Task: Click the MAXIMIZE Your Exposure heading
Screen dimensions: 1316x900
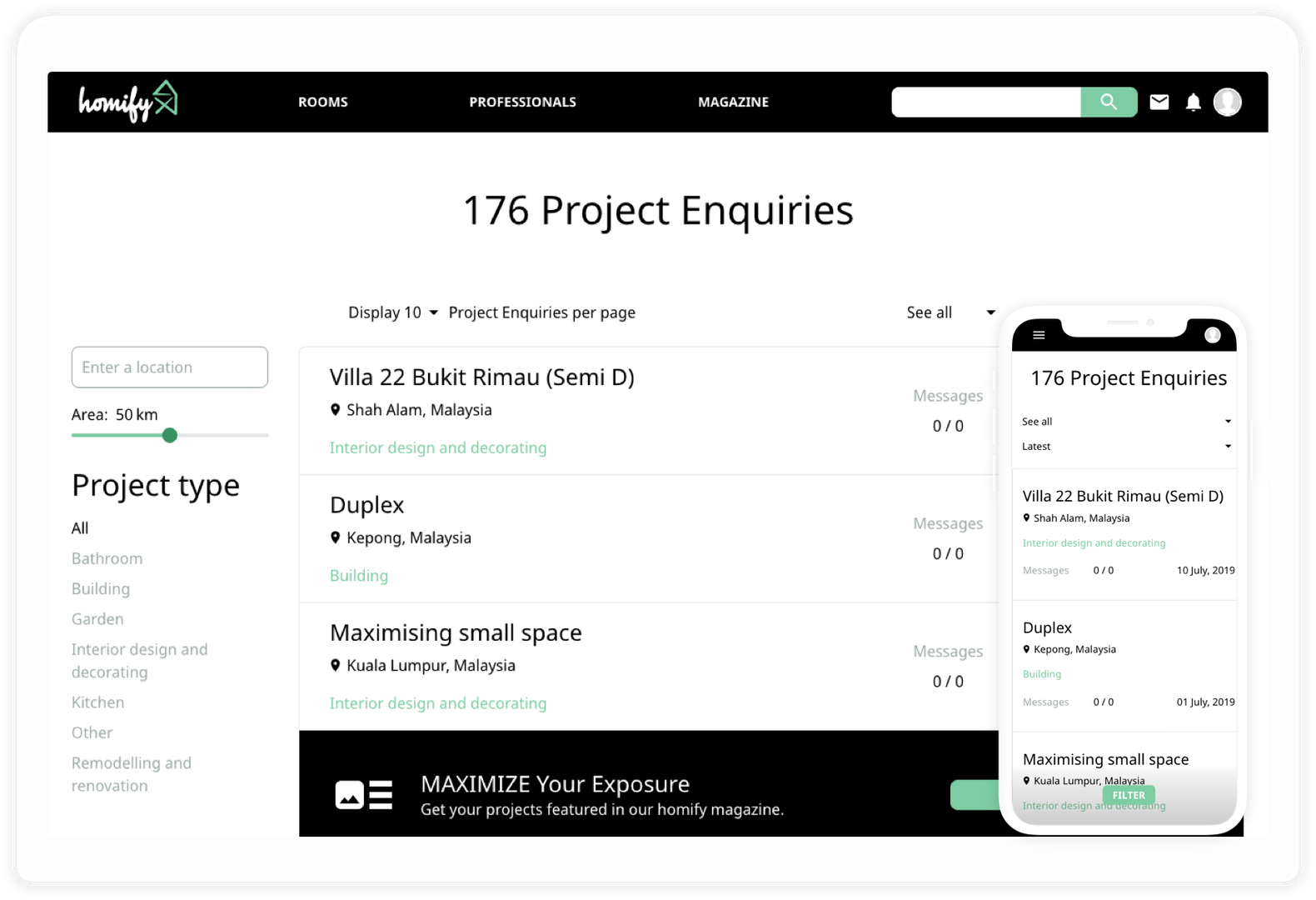Action: [555, 784]
